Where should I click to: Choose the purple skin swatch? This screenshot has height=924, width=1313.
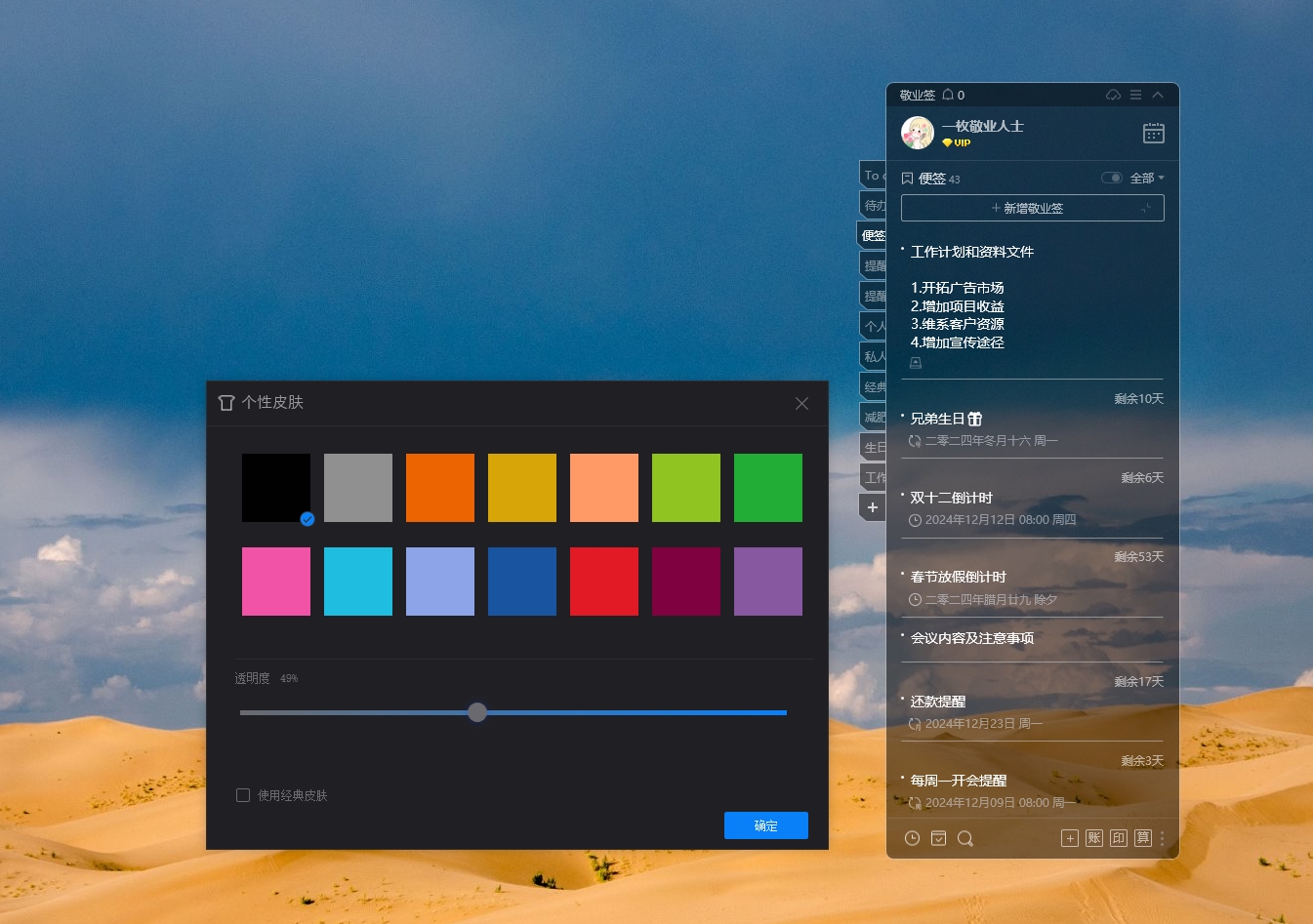(768, 582)
